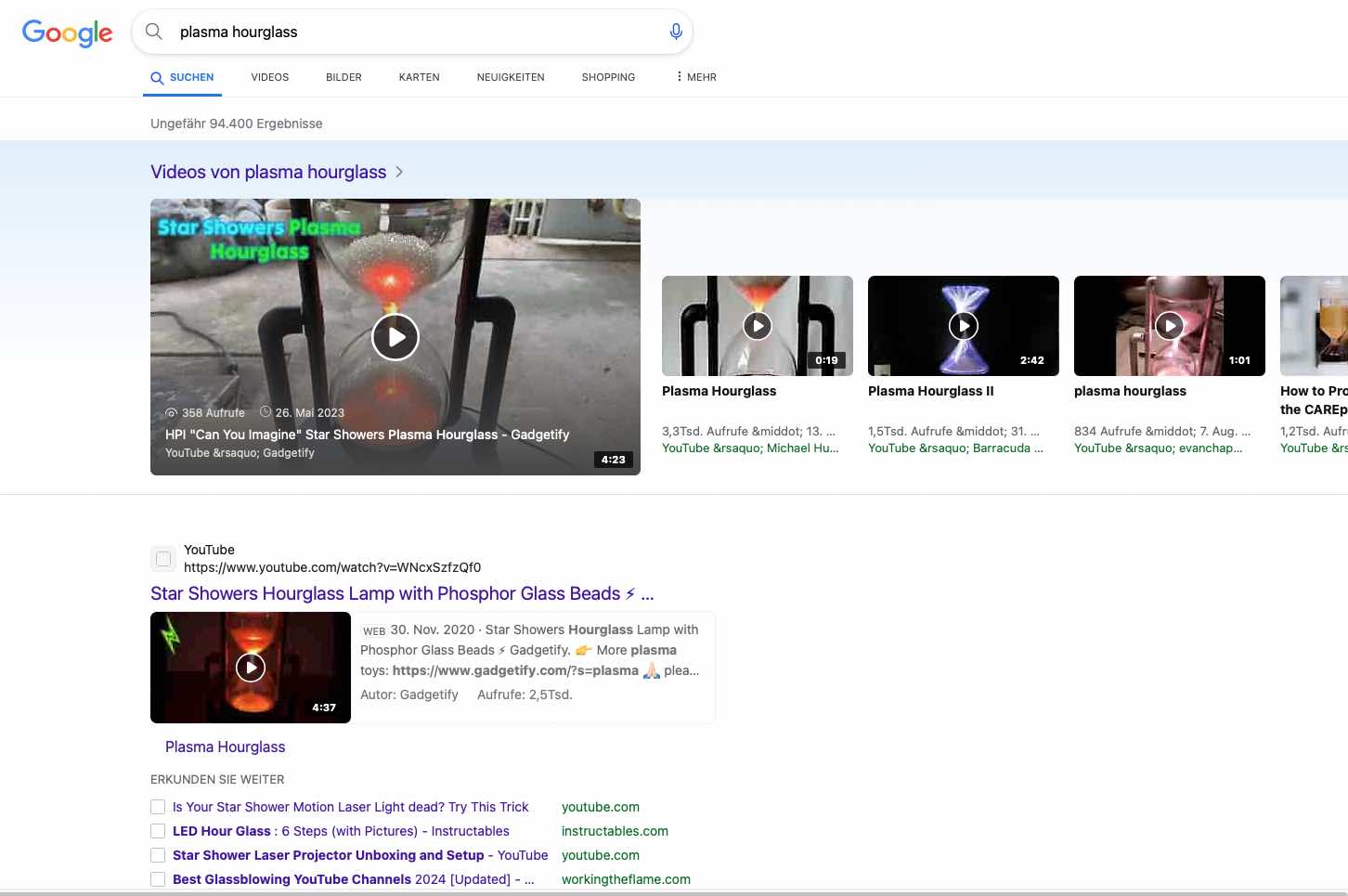Click 'YouTube › Barracuda' source text
The height and width of the screenshot is (896, 1348).
coord(955,448)
